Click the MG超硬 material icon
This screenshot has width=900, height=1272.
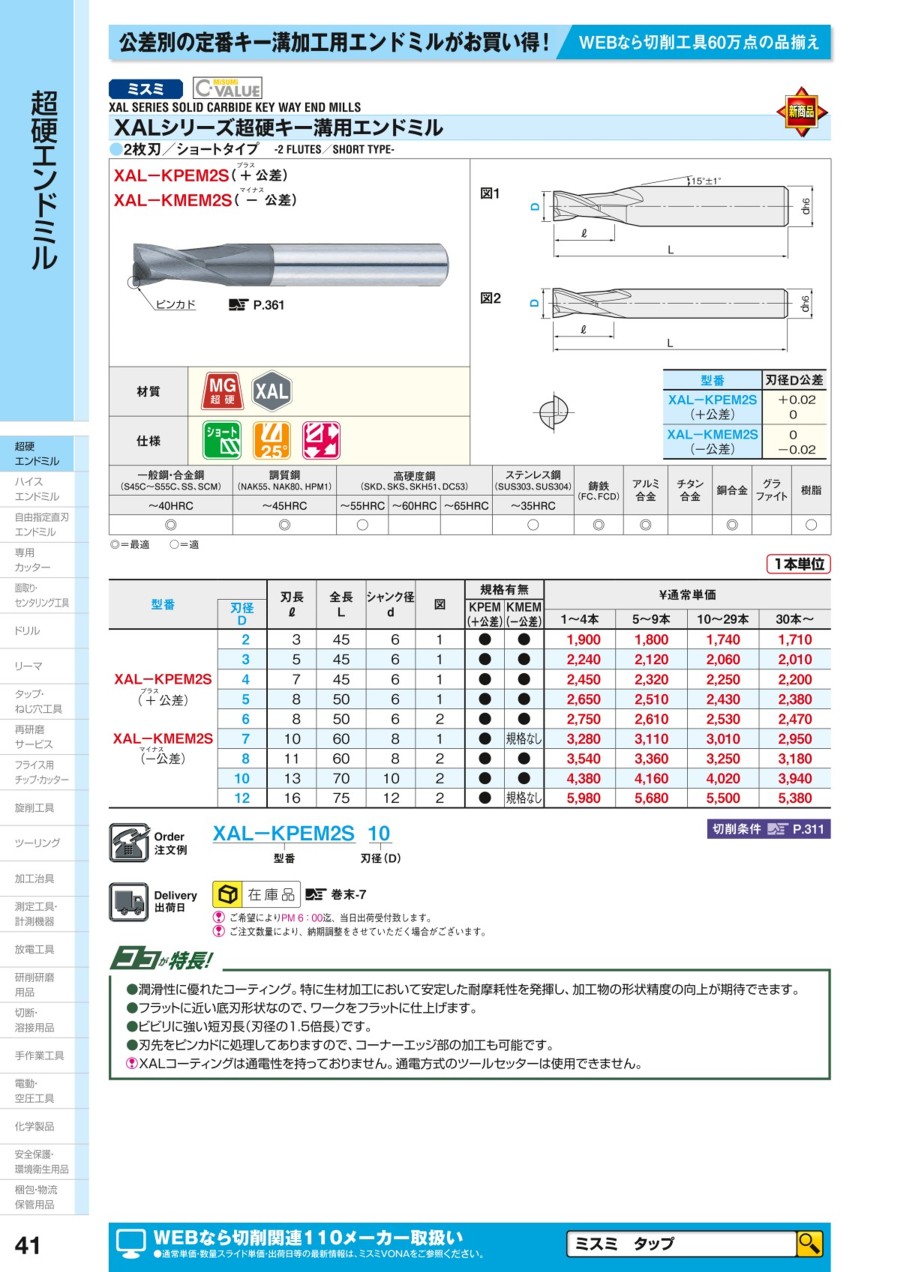[222, 391]
